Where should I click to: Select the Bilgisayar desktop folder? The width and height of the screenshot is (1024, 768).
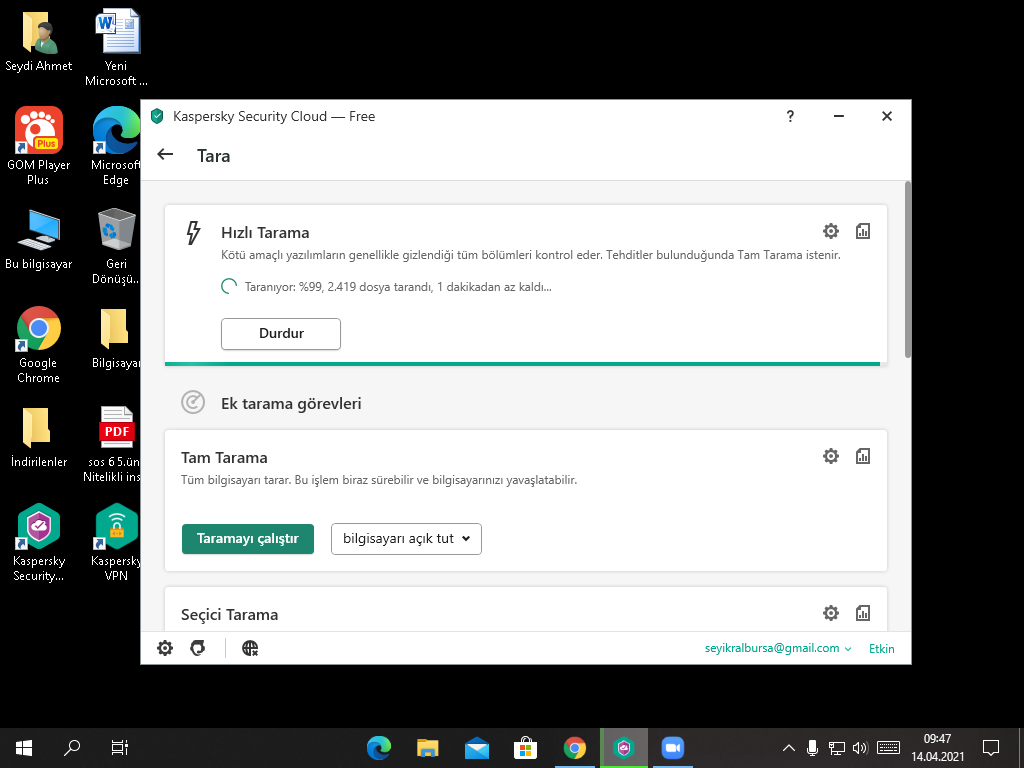[x=116, y=338]
